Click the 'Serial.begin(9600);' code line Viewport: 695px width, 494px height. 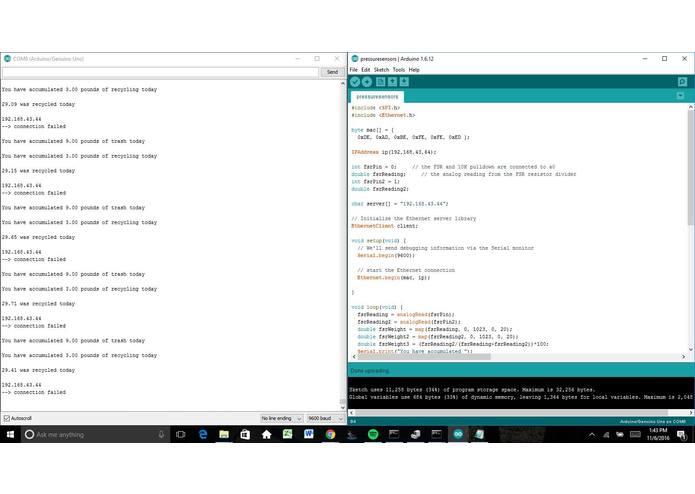tap(386, 256)
